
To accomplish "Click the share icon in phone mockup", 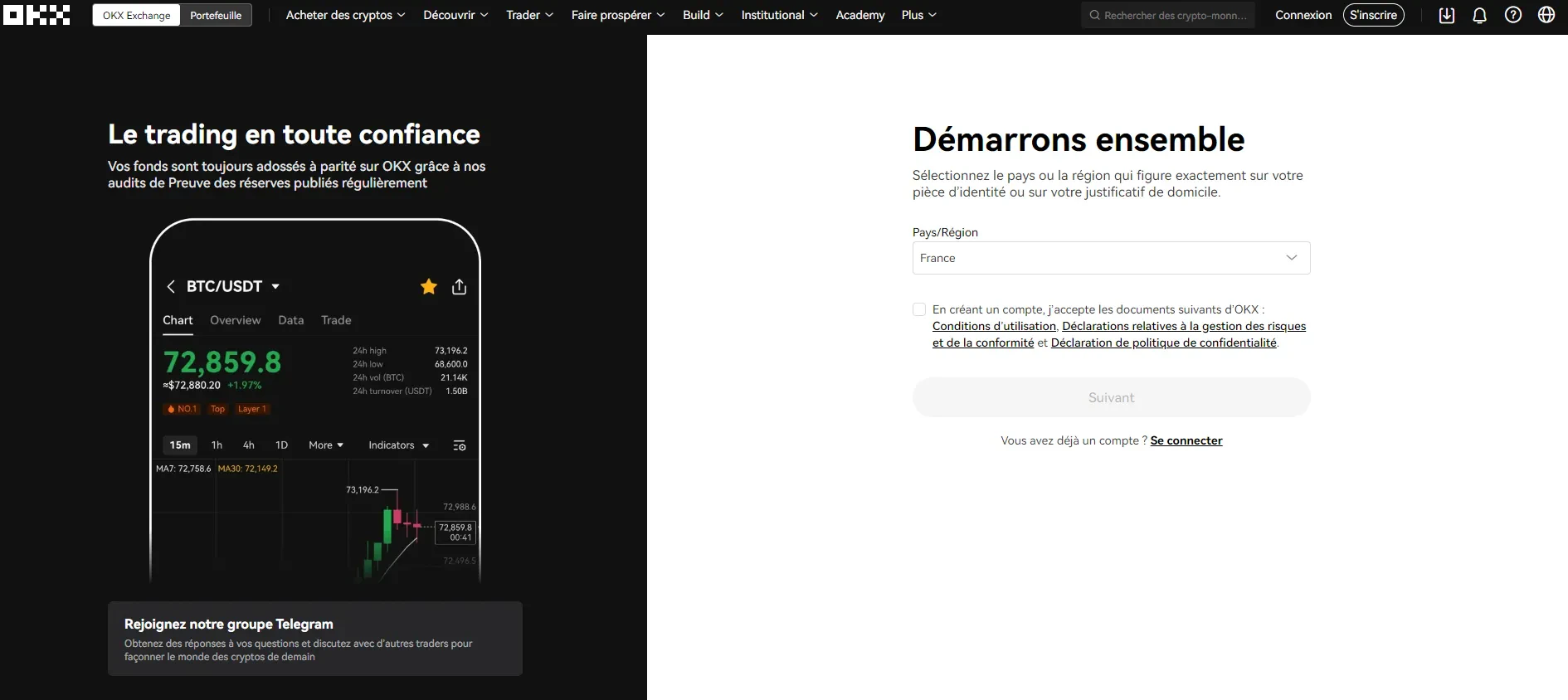I will tap(459, 287).
